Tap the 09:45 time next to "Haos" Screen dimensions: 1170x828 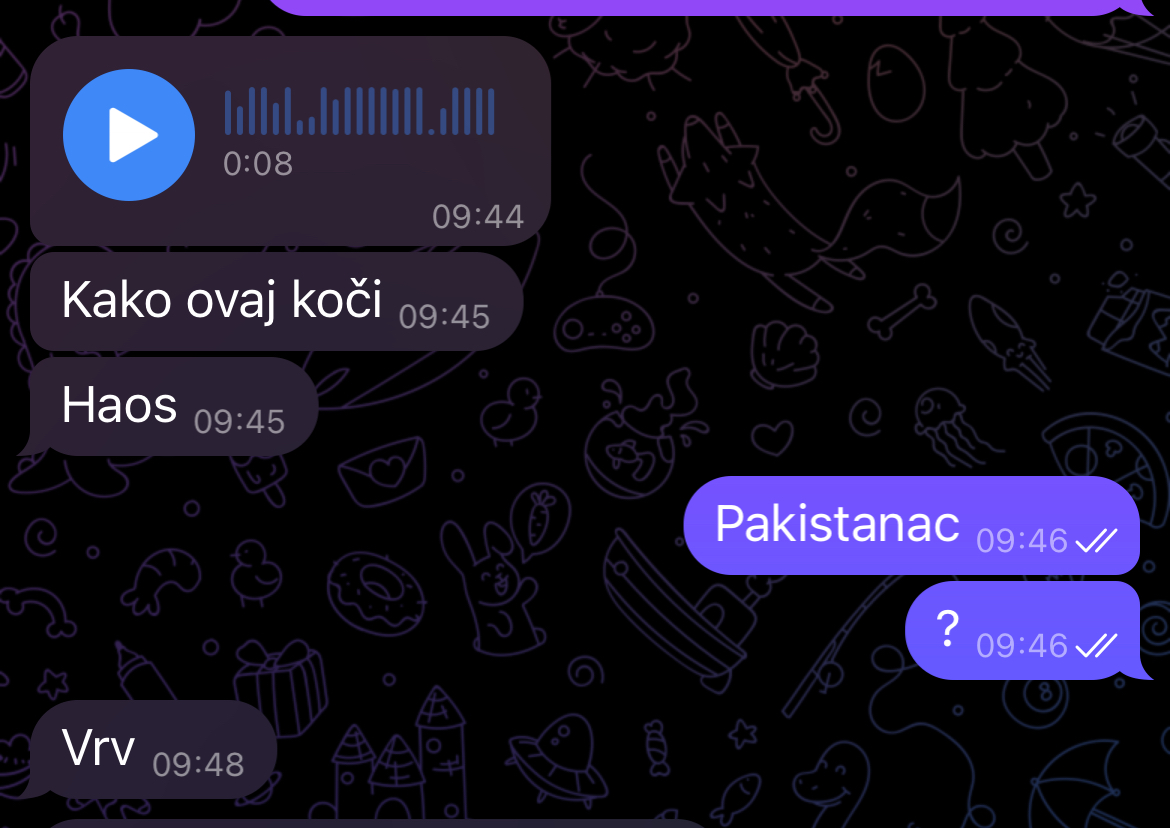tap(239, 422)
